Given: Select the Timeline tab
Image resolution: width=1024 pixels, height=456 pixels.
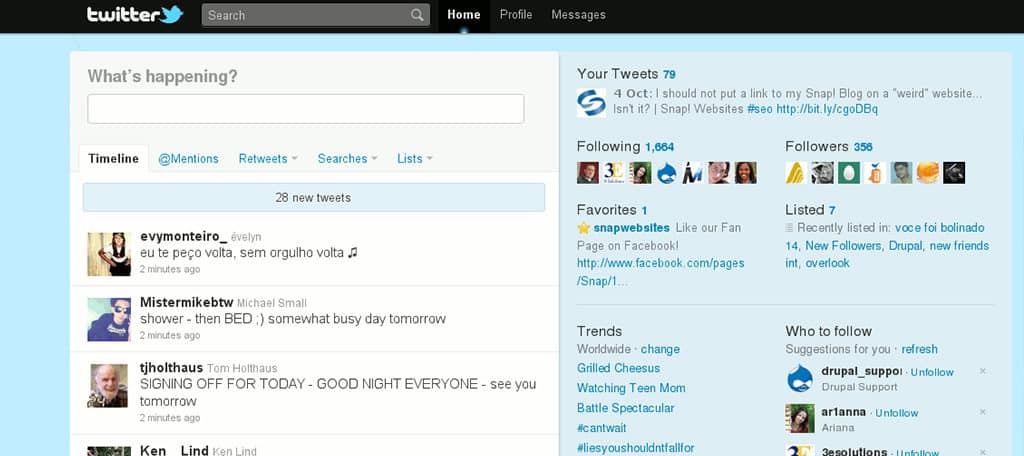Looking at the screenshot, I should pyautogui.click(x=114, y=159).
